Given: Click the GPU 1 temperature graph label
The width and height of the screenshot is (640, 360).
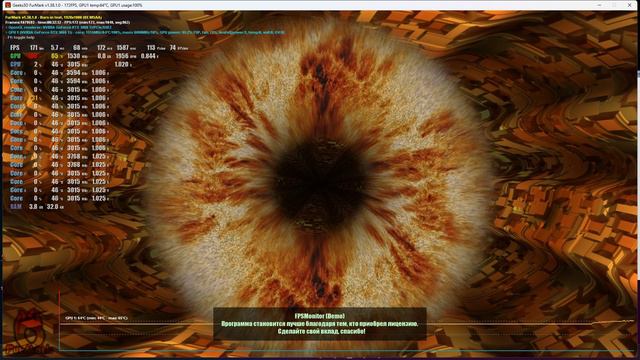Looking at the screenshot, I should click(x=96, y=318).
